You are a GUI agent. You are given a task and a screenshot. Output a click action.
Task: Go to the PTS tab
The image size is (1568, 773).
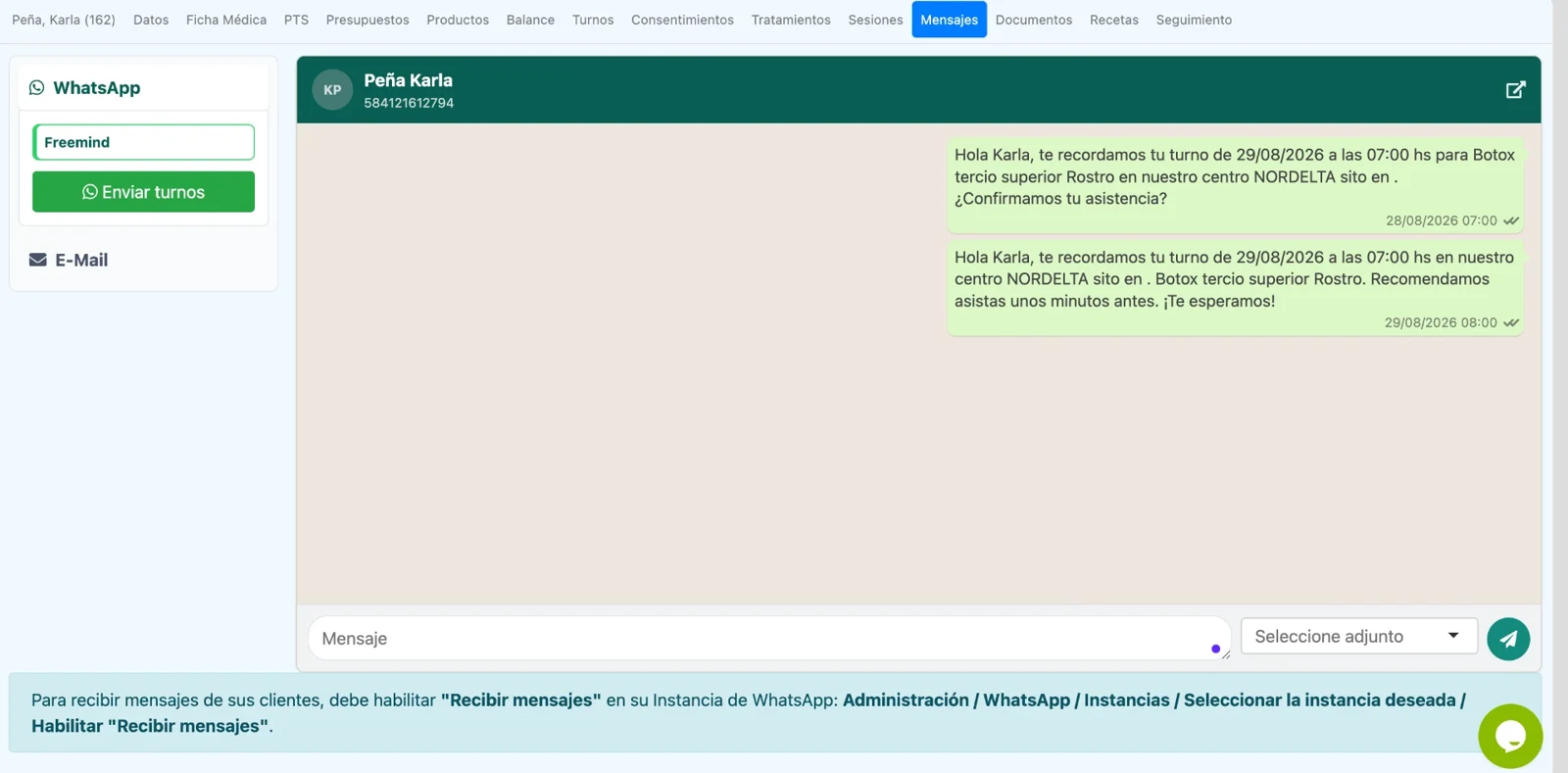pyautogui.click(x=296, y=20)
